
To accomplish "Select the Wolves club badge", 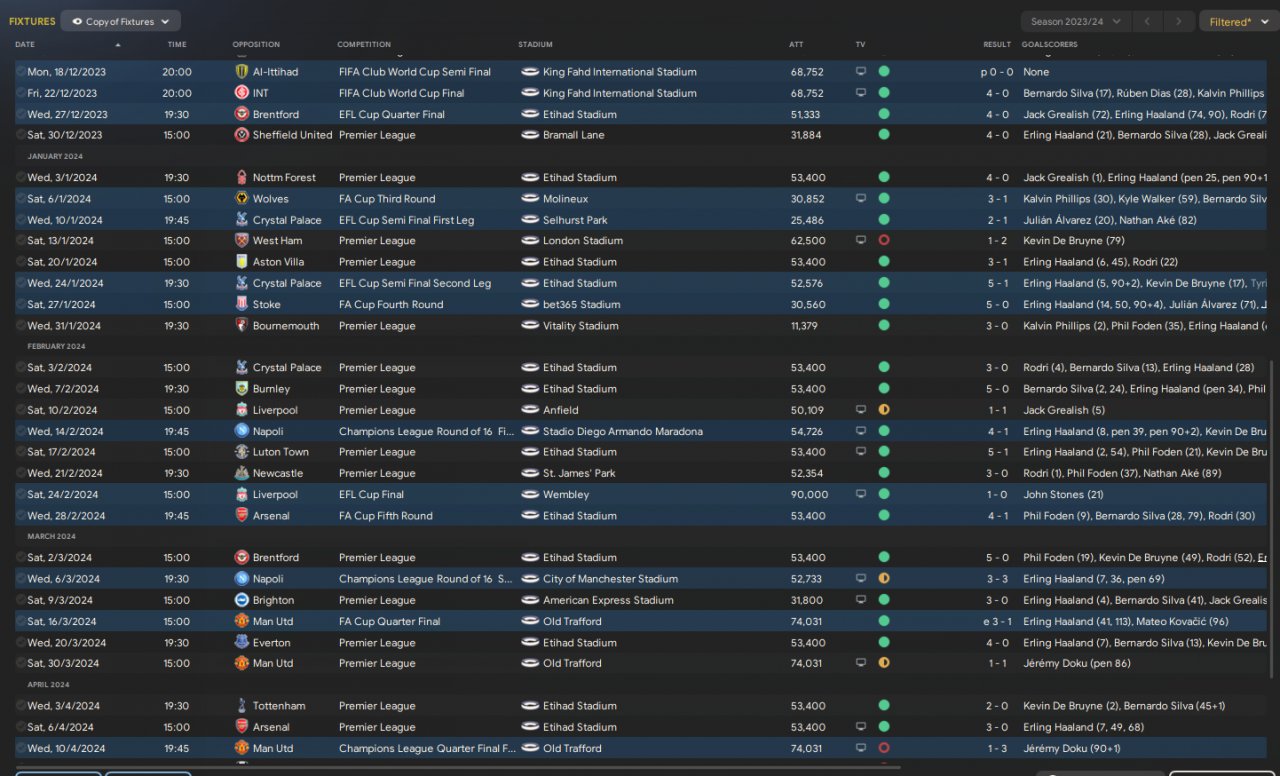I will pyautogui.click(x=241, y=199).
